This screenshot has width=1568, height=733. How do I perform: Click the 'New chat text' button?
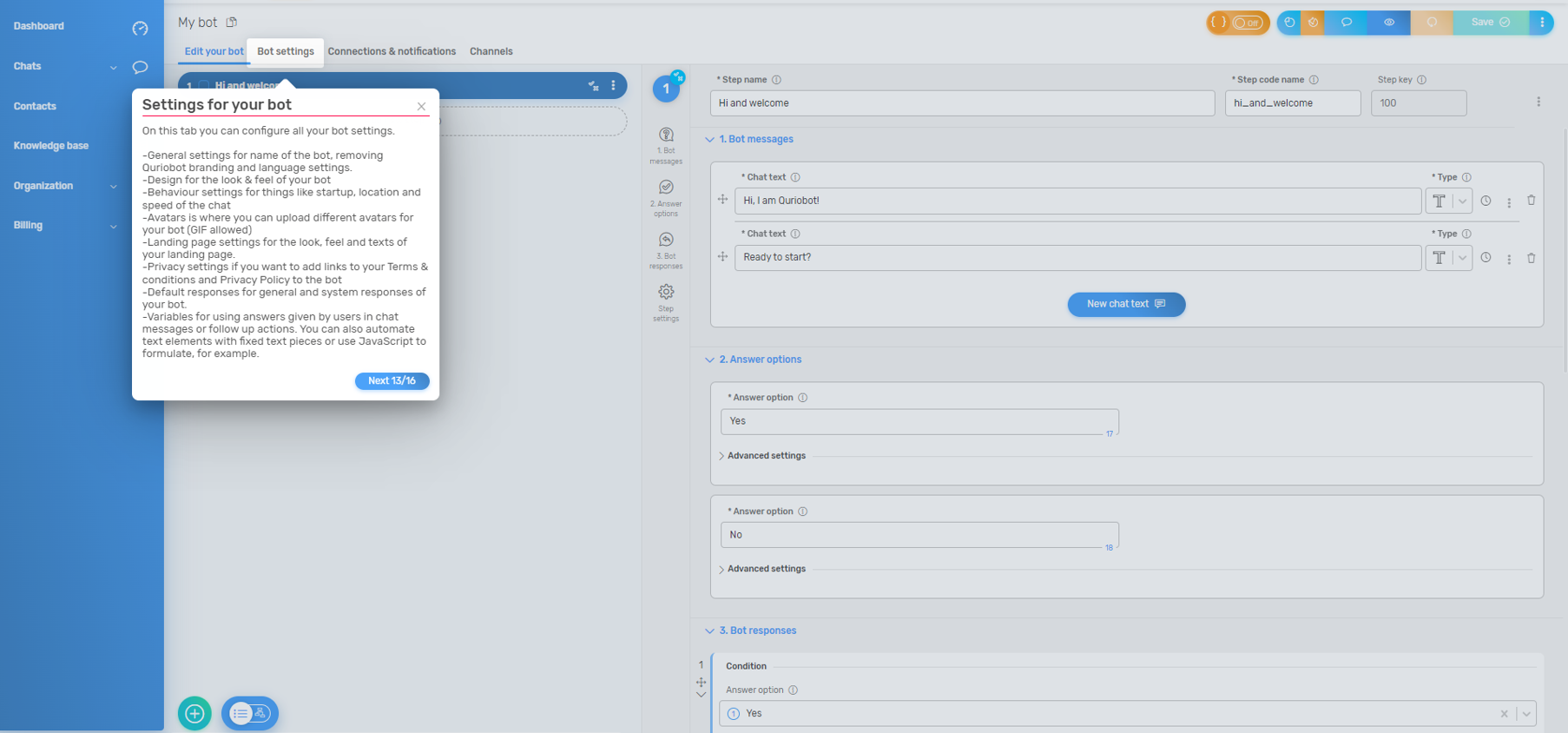pyautogui.click(x=1125, y=304)
